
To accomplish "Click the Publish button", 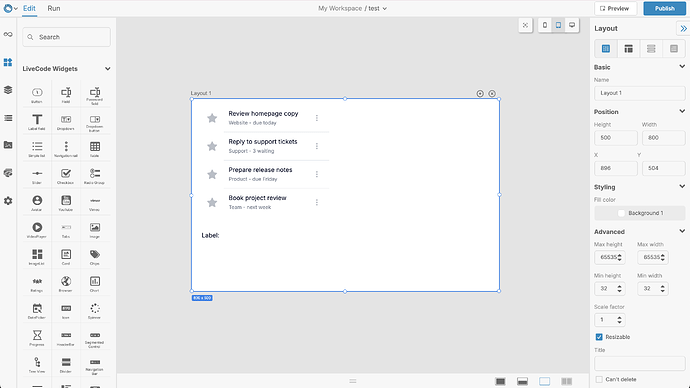I will 664,8.
